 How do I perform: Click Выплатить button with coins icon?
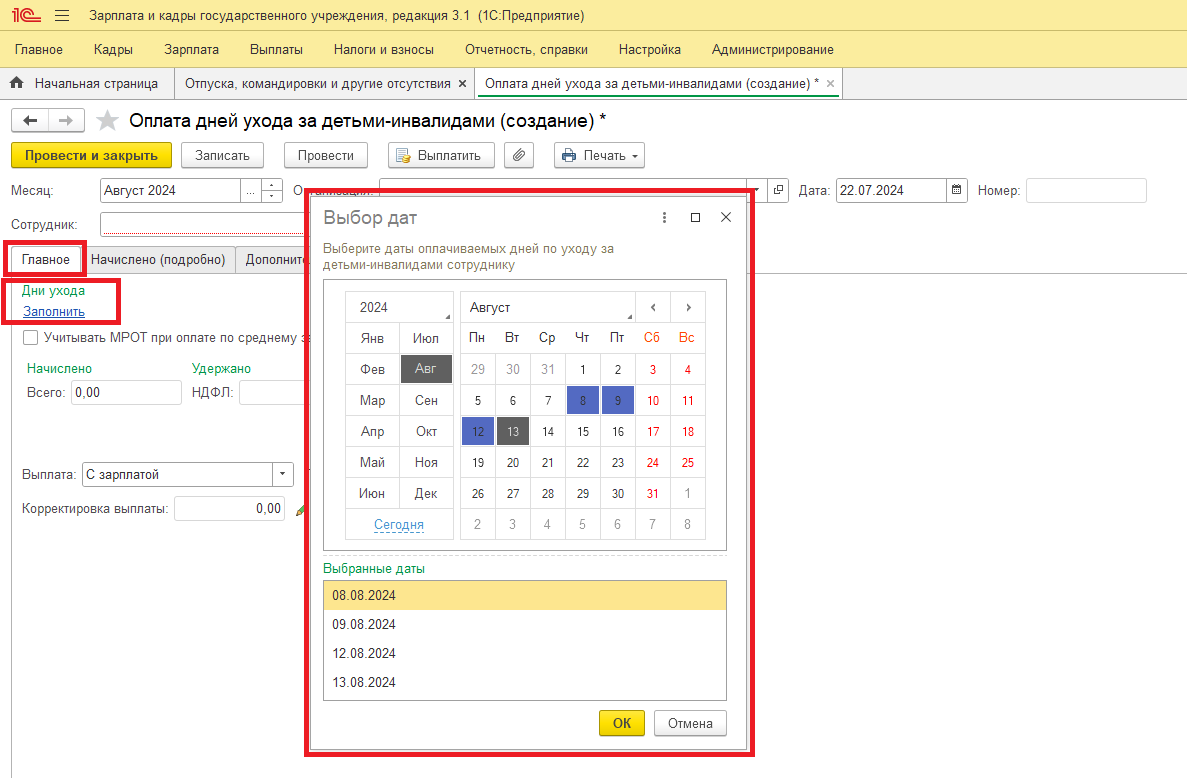(441, 155)
